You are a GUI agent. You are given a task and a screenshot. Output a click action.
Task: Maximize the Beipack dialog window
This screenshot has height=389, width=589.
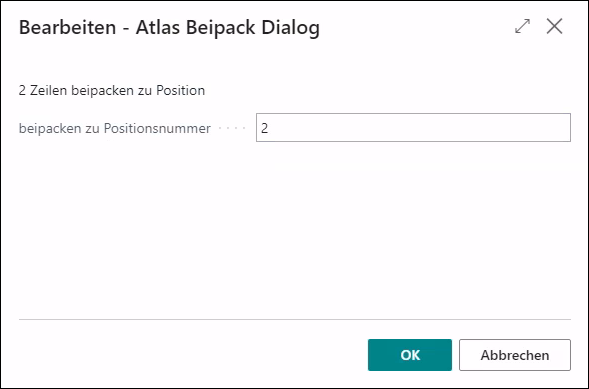pos(523,26)
